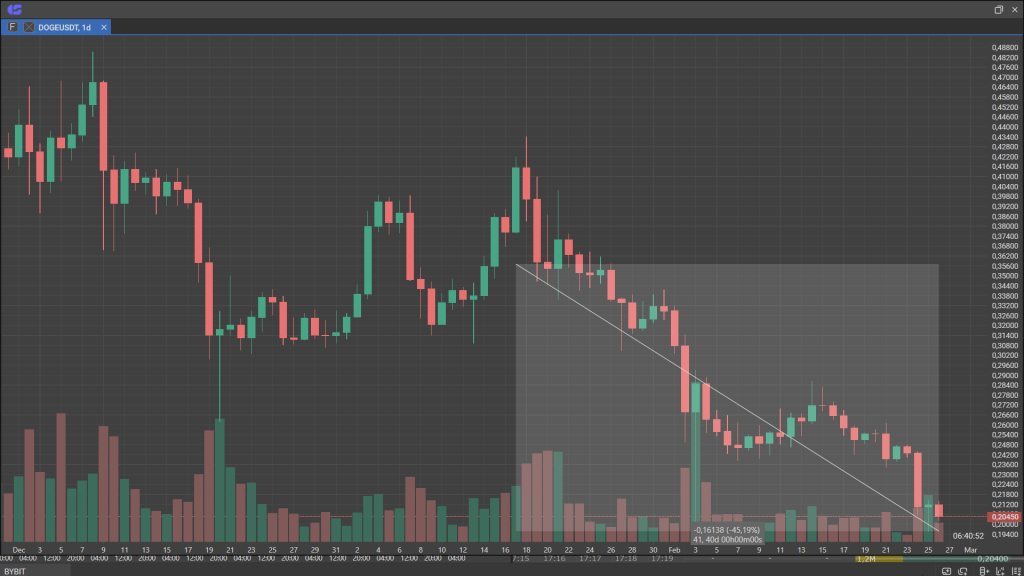
Task: Click the 06:40:52 candle countdown timer
Action: 969,536
